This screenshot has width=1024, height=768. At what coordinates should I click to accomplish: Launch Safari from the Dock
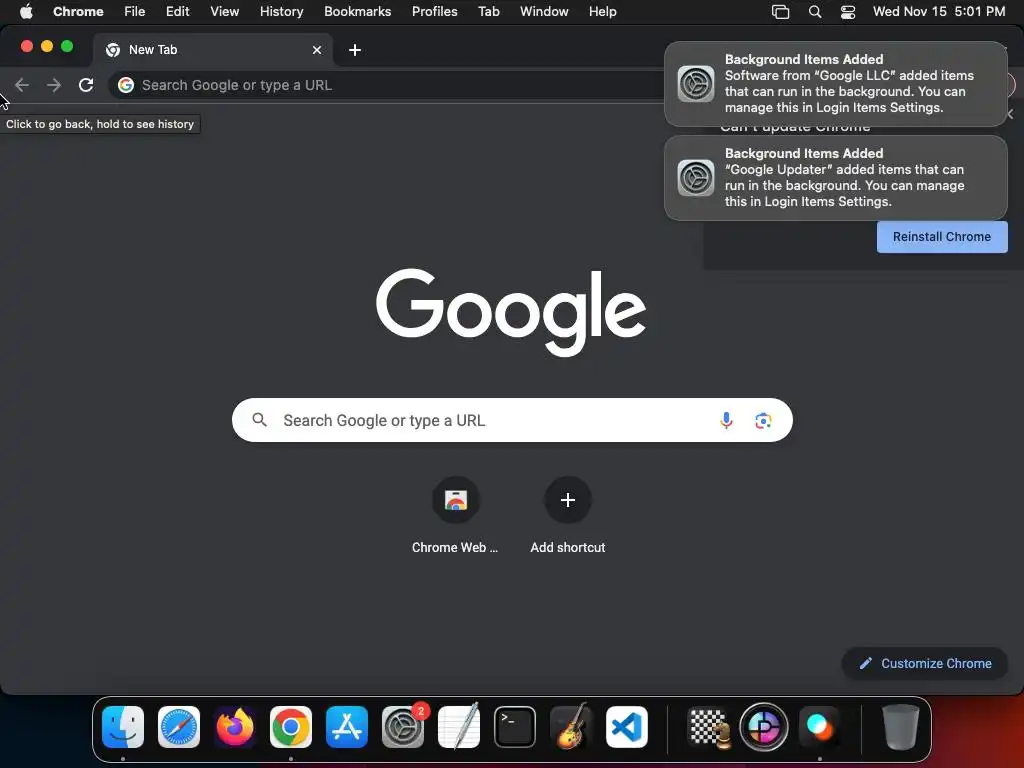click(x=179, y=727)
